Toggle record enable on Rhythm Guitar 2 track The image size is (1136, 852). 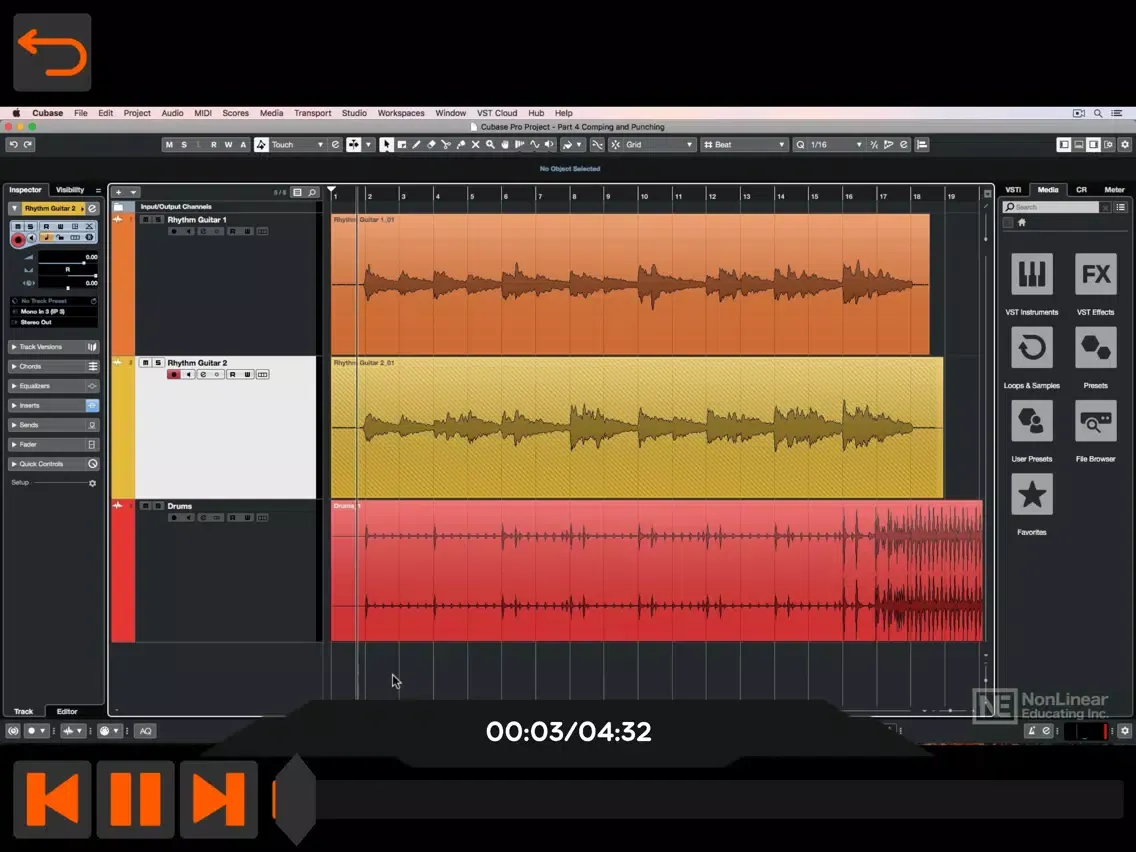(x=173, y=375)
